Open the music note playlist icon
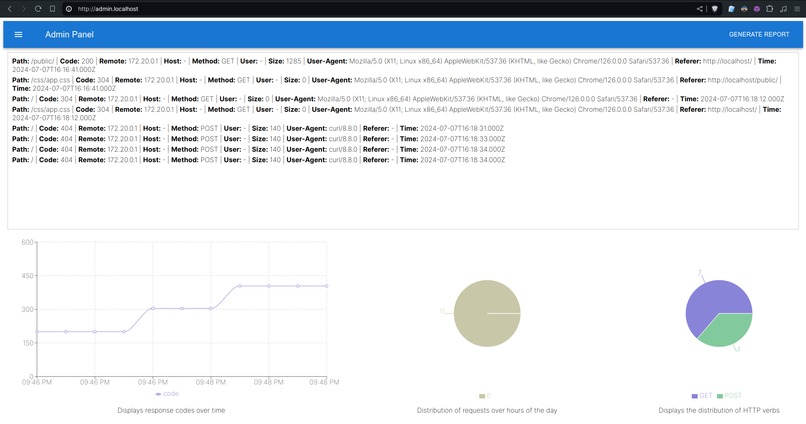 783,9
